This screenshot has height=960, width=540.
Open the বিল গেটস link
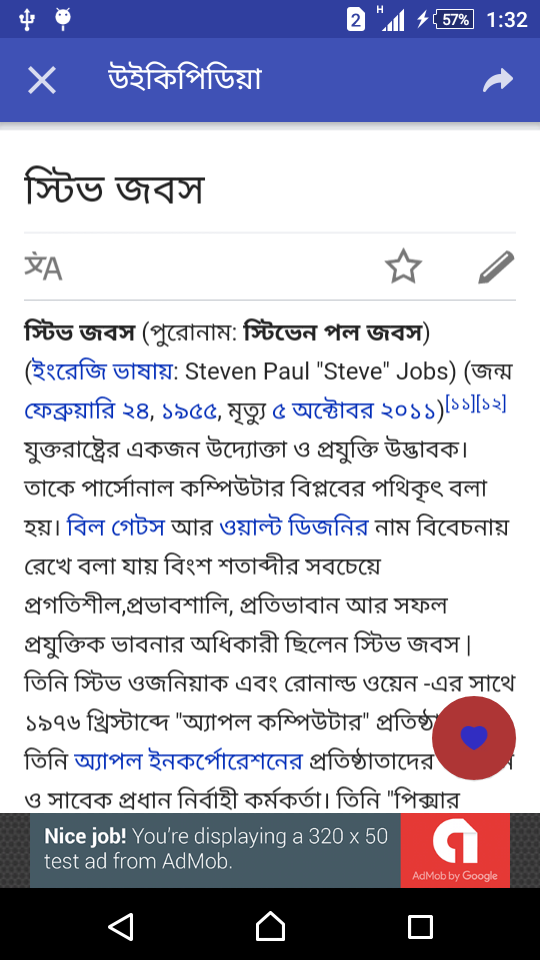tap(116, 526)
